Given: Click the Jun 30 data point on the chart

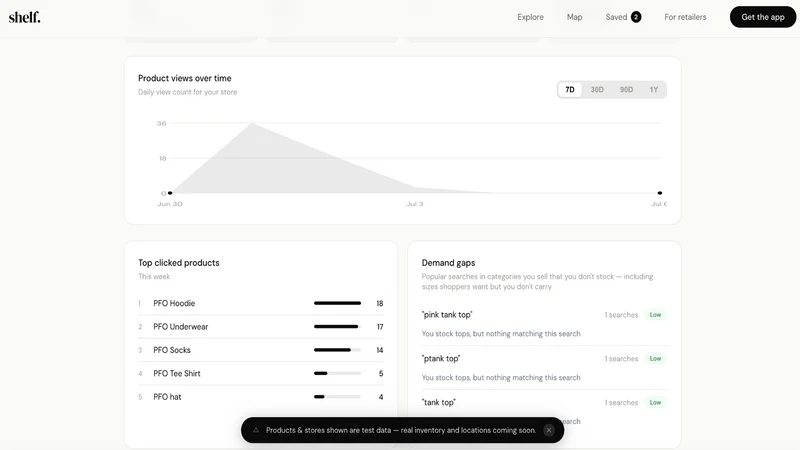Looking at the screenshot, I should pyautogui.click(x=170, y=193).
